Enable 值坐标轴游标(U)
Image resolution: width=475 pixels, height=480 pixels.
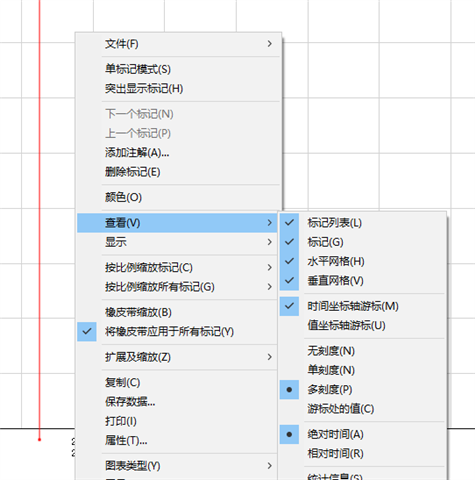coord(362,325)
